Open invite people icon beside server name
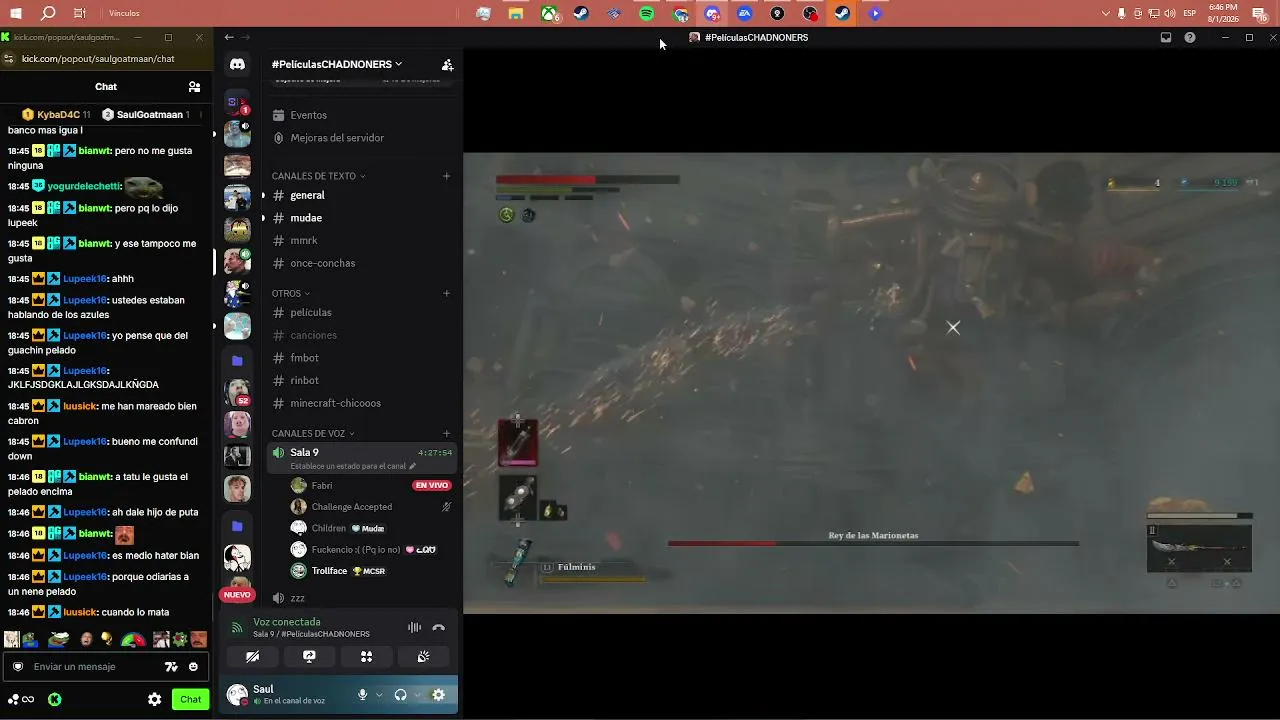 coord(447,65)
